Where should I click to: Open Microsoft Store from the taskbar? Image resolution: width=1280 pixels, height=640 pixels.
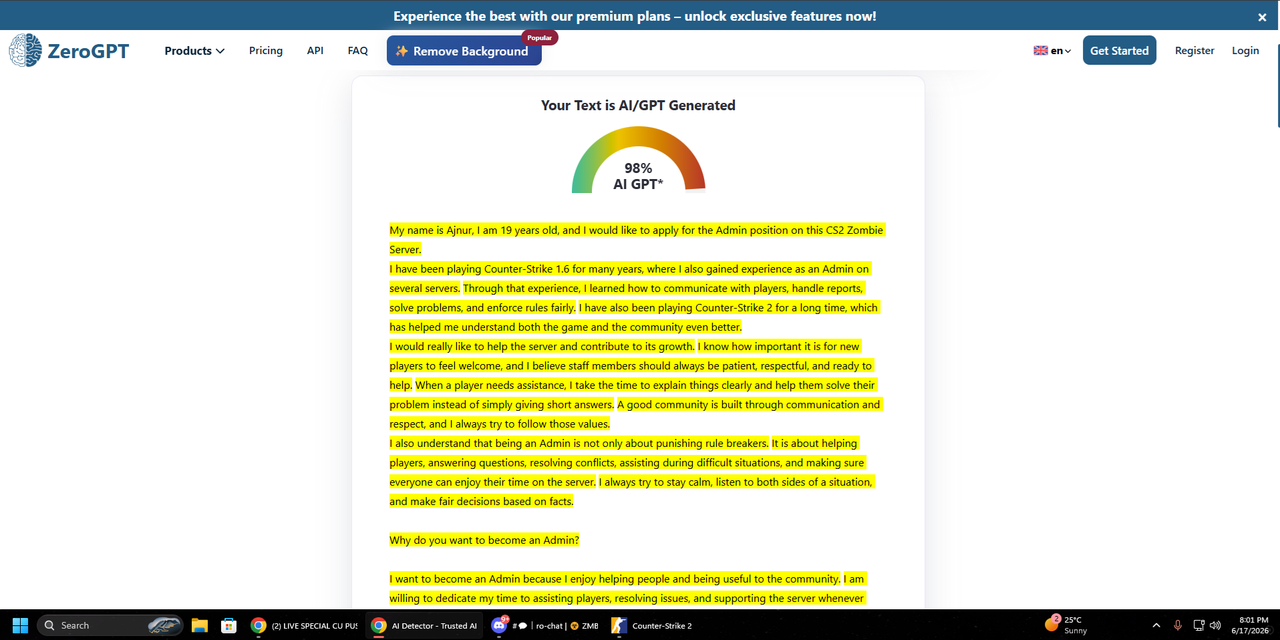pyautogui.click(x=229, y=625)
